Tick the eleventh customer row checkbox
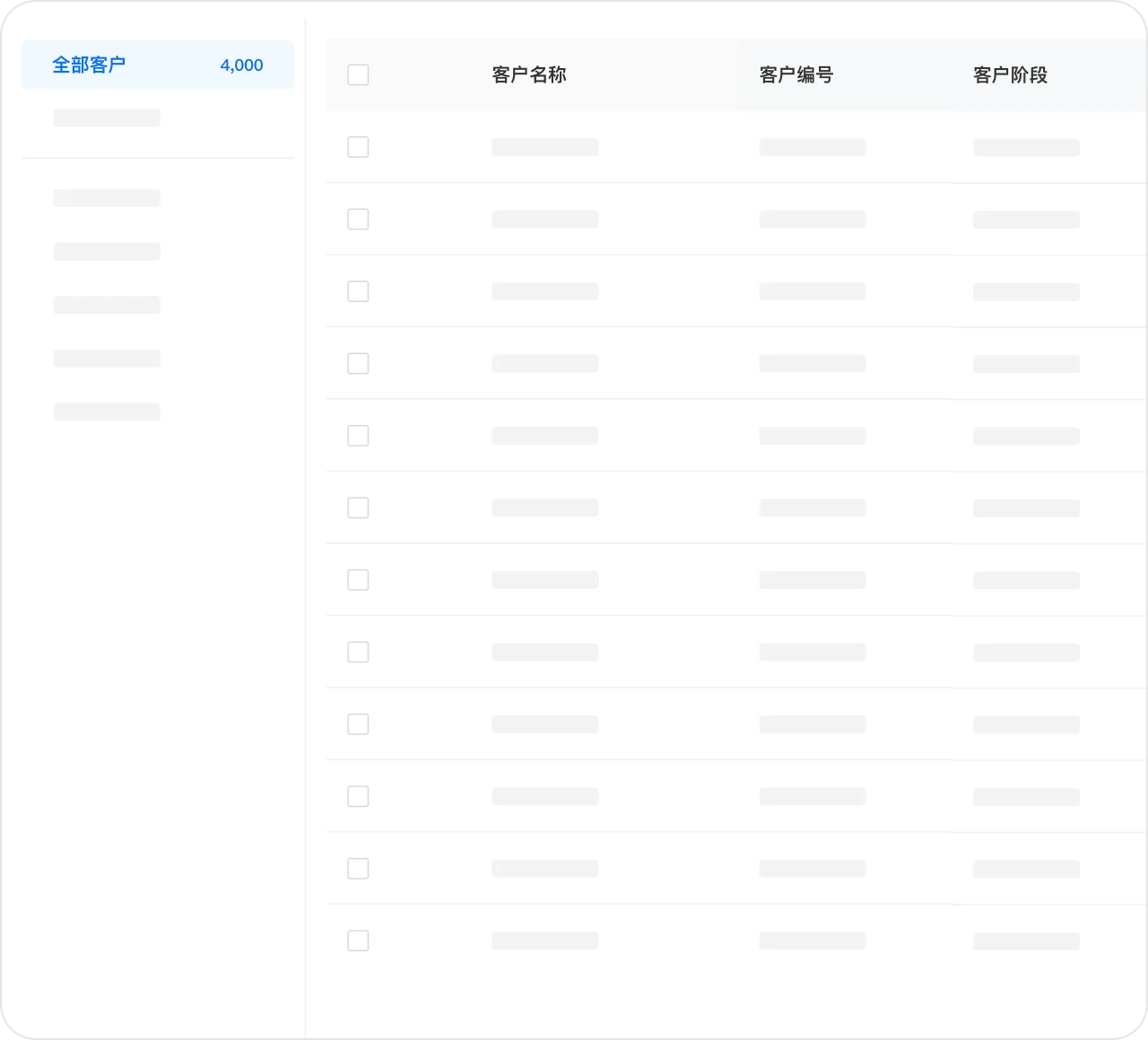Screen dimensions: 1148x1040 coord(358,869)
